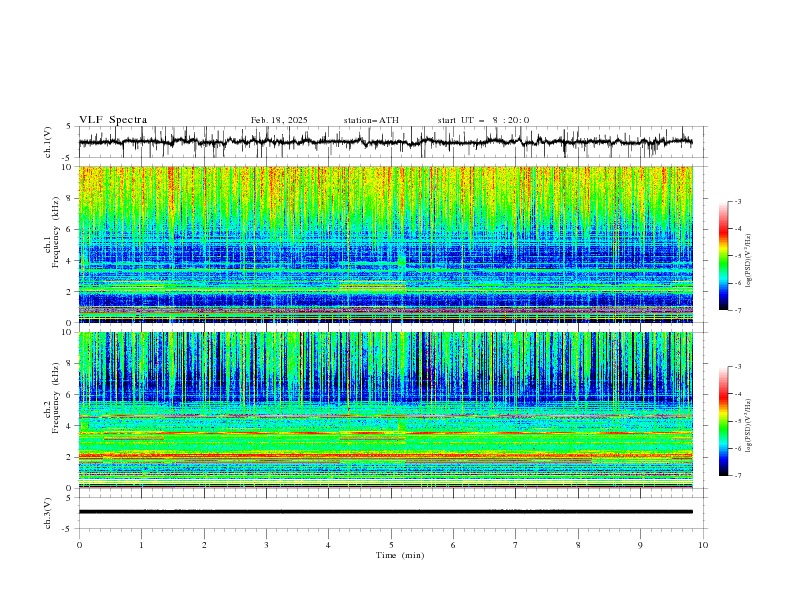Click the "ch.3(V)" axis label

tap(48, 513)
